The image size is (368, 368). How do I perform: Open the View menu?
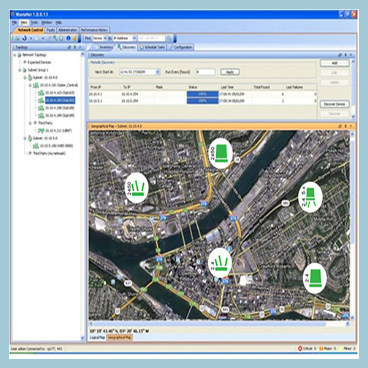click(24, 23)
